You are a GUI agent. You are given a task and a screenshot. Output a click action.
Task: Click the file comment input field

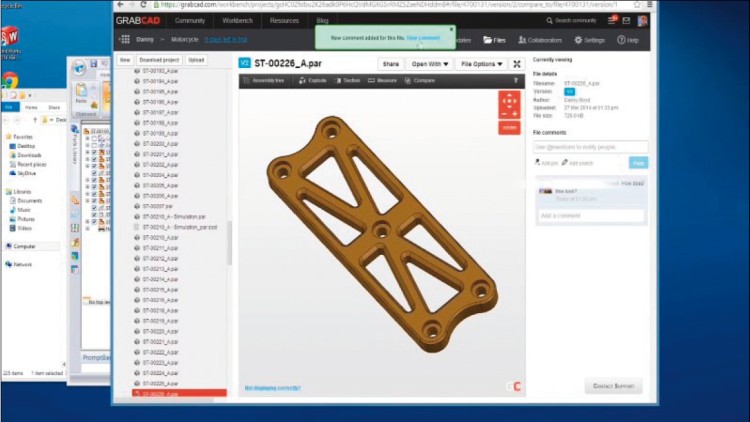[x=590, y=147]
